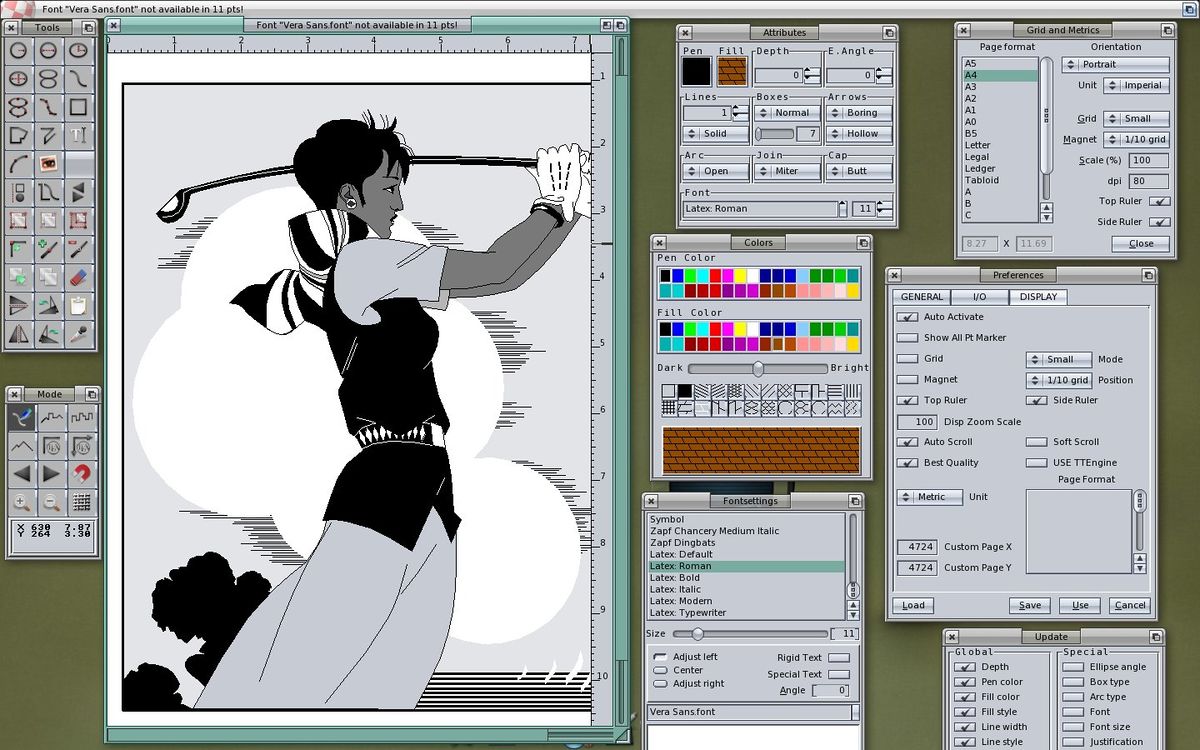The height and width of the screenshot is (750, 1200).
Task: Click the clipboard paste tool icon
Action: point(78,305)
